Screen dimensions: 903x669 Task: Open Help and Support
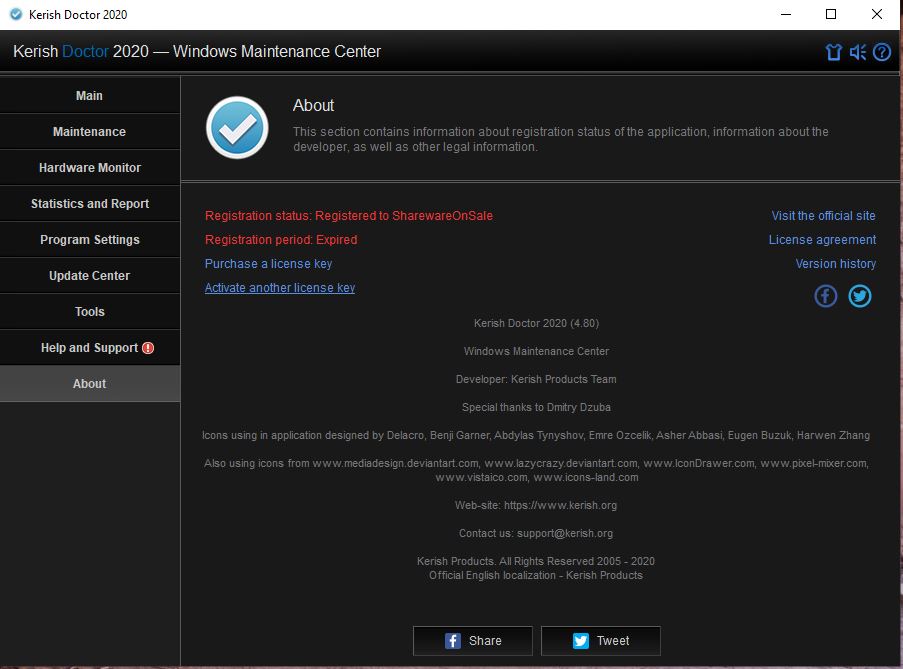point(90,348)
